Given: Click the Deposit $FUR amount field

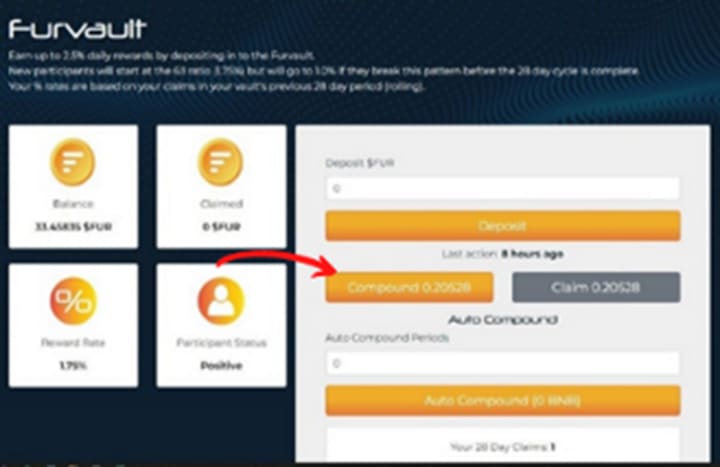Looking at the screenshot, I should tap(502, 188).
